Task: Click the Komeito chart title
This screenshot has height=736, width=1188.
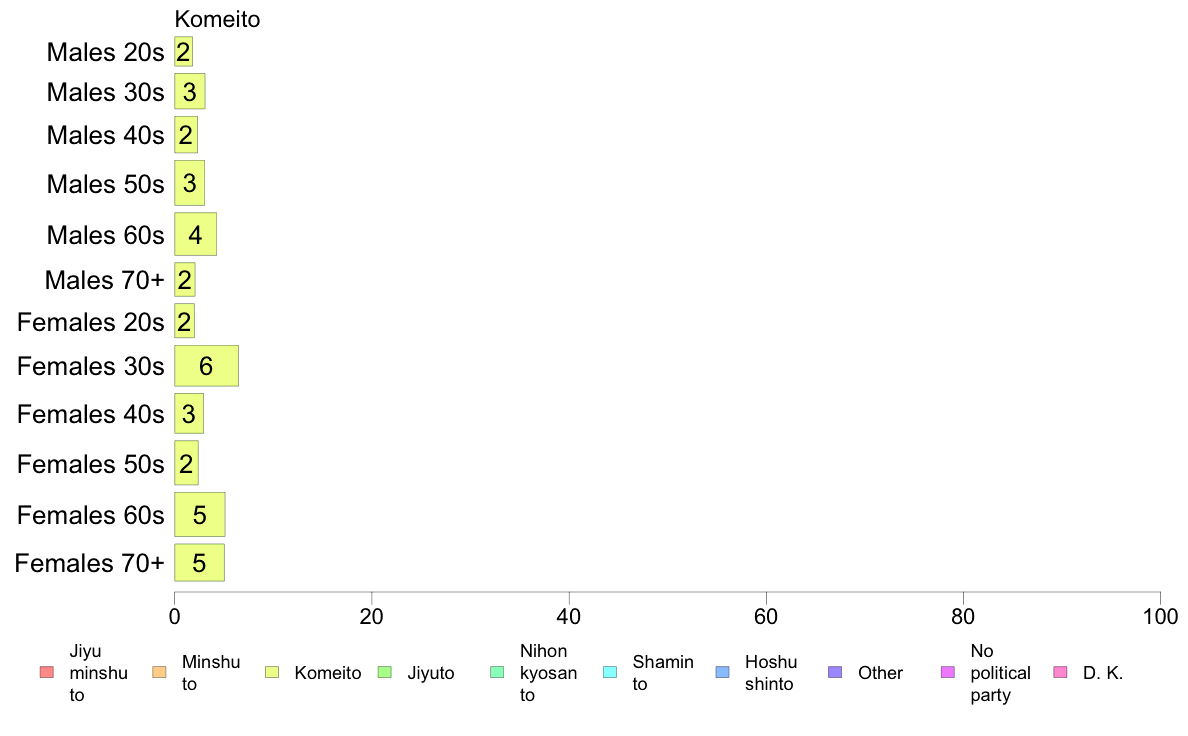Action: tap(217, 19)
